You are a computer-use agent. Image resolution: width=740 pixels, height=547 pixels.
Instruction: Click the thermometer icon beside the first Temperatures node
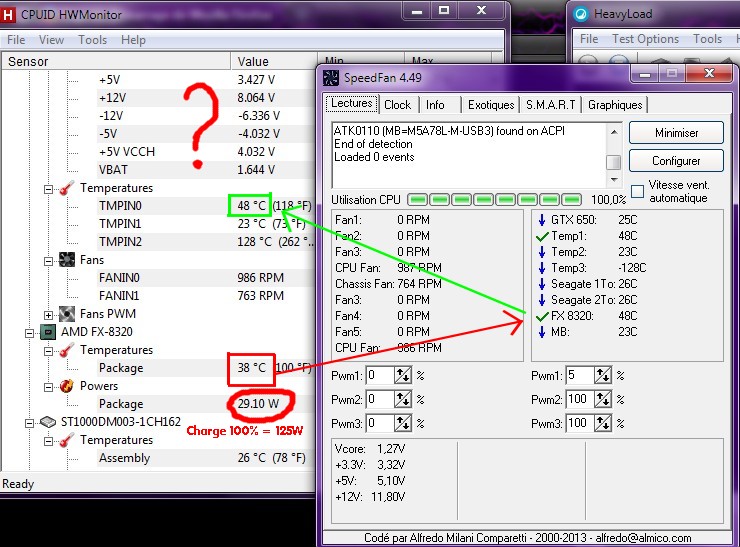[x=67, y=188]
